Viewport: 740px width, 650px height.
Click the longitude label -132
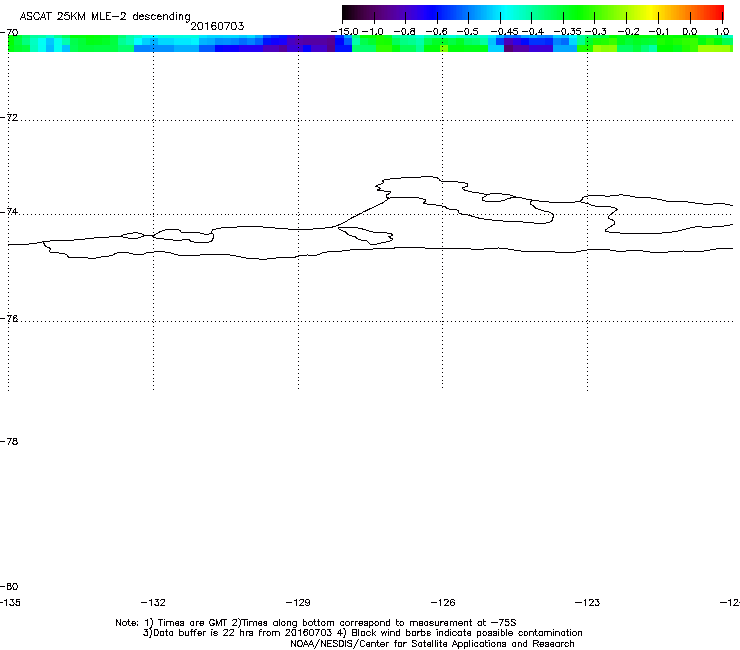pyautogui.click(x=153, y=602)
